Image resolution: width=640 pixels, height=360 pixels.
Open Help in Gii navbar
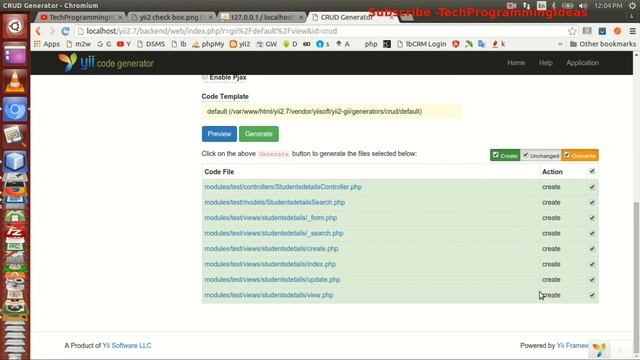(x=545, y=63)
